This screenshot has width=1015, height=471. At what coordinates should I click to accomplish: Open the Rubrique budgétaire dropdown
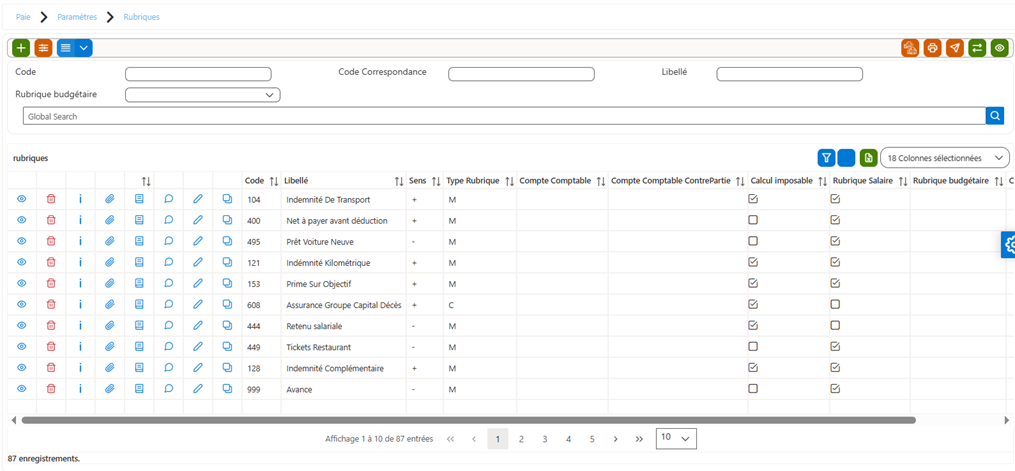(x=203, y=95)
